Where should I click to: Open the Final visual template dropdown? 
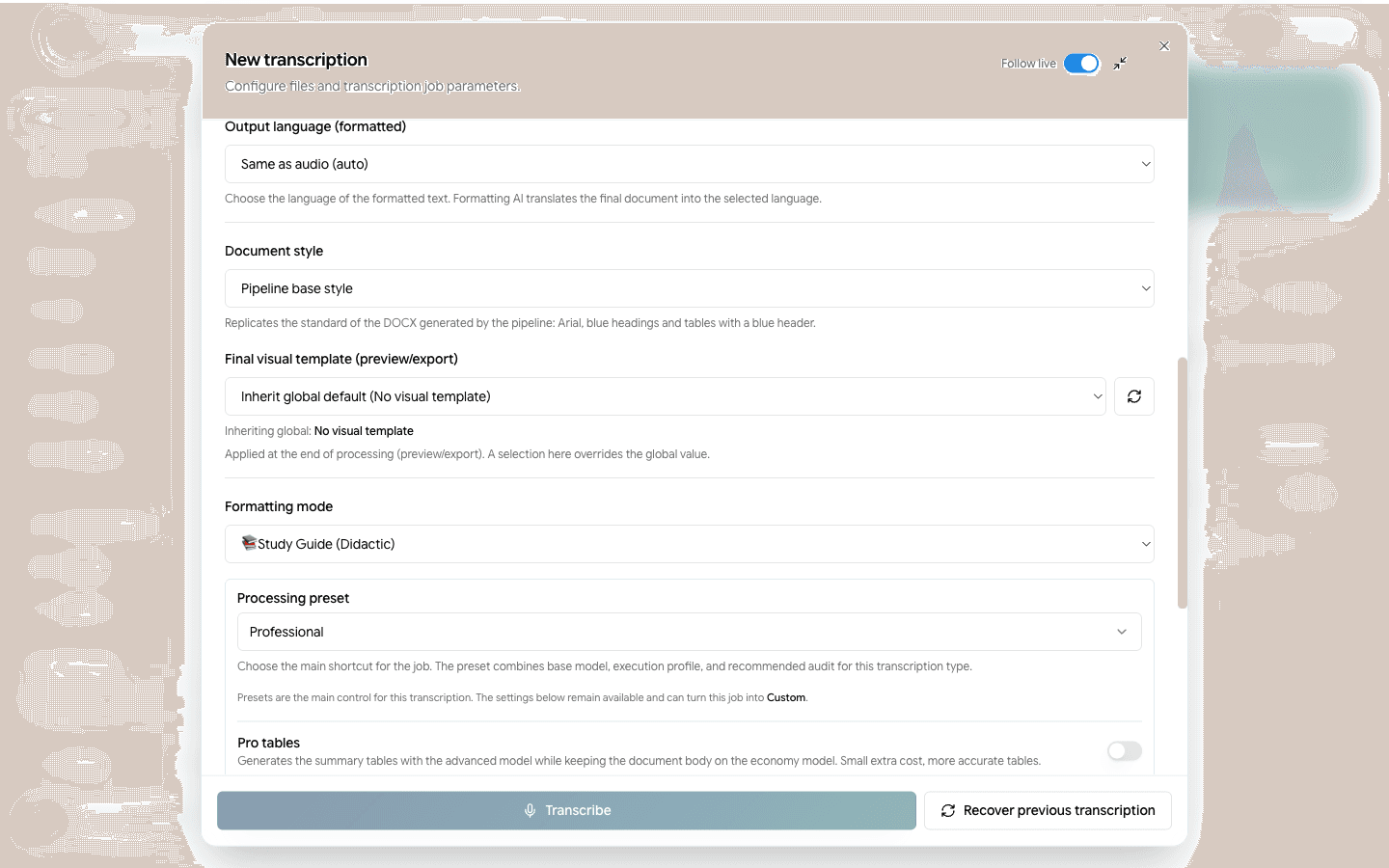coord(666,396)
